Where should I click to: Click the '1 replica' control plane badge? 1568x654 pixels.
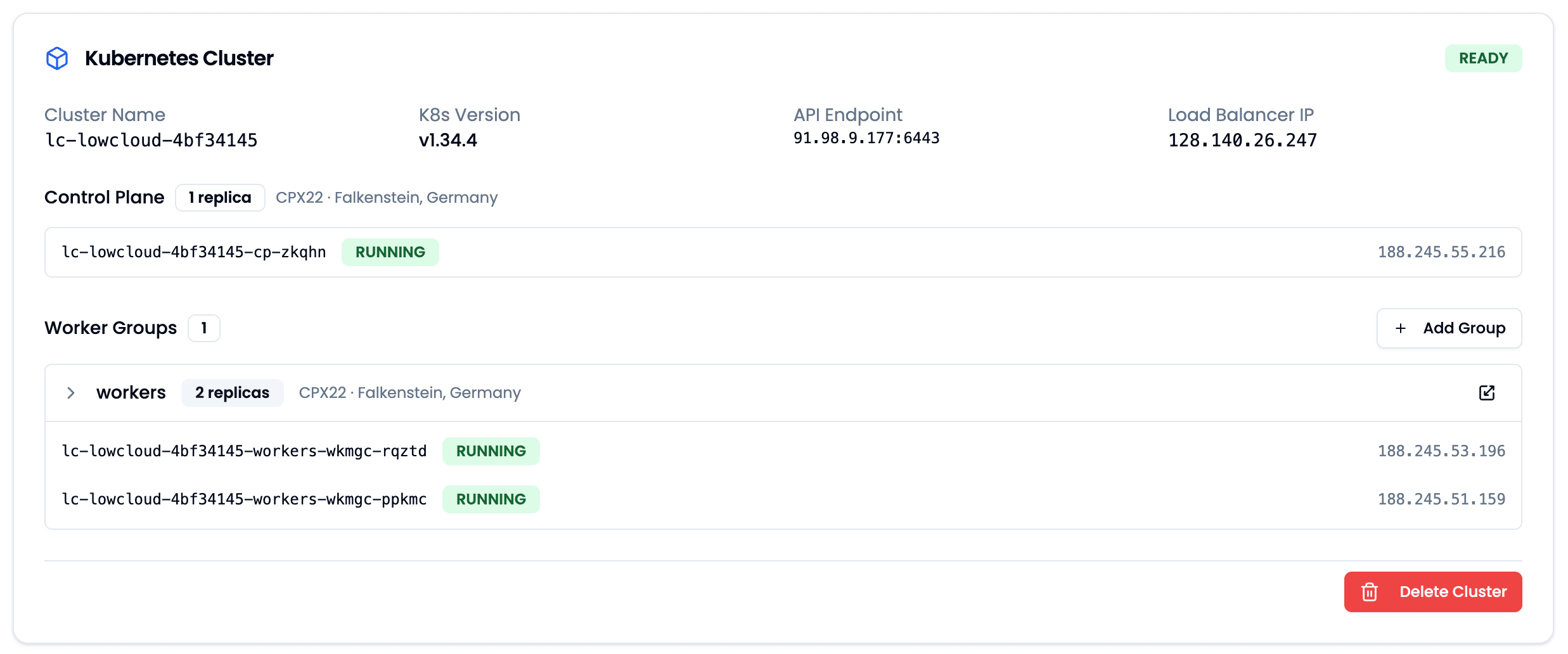[220, 197]
